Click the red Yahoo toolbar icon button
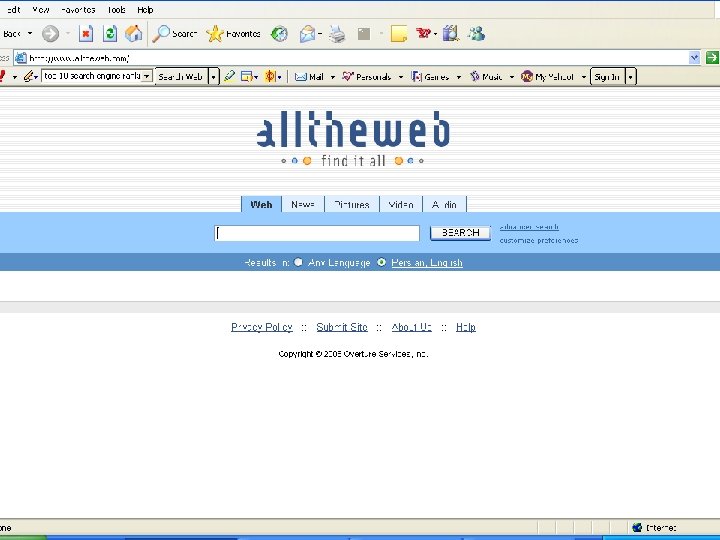 coord(423,33)
